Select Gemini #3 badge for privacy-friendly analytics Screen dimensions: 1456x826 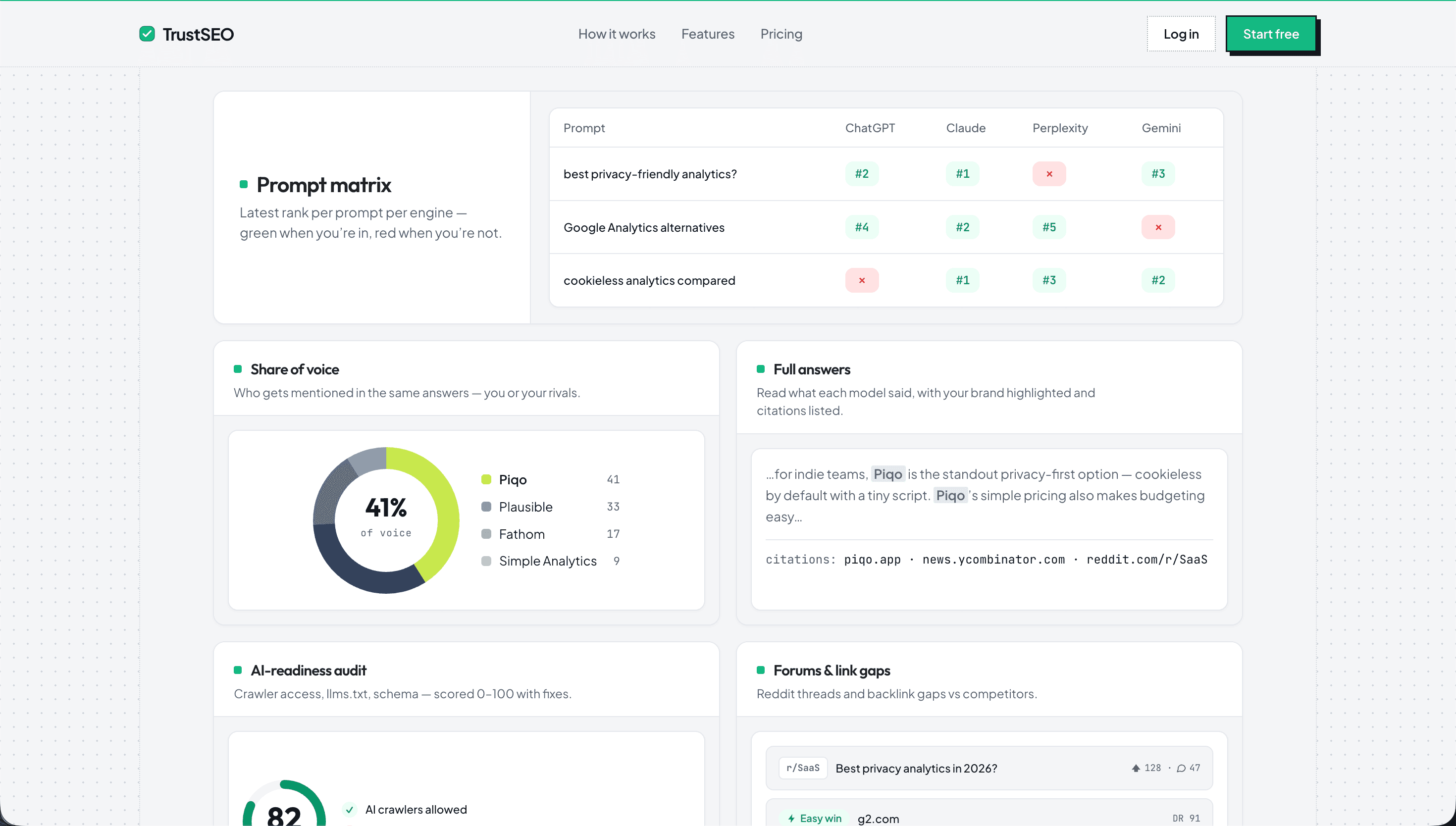click(x=1158, y=174)
